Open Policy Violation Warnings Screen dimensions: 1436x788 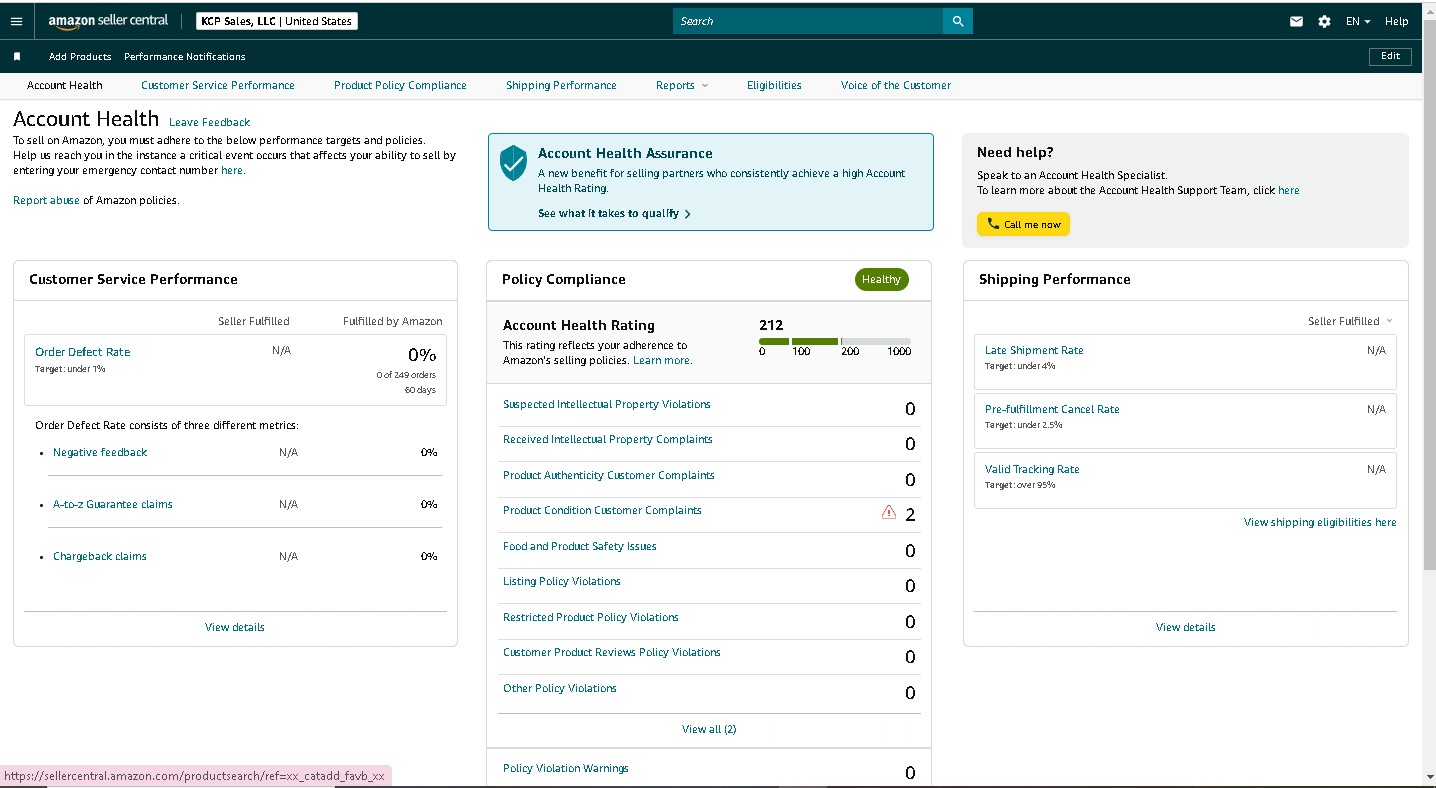click(566, 768)
